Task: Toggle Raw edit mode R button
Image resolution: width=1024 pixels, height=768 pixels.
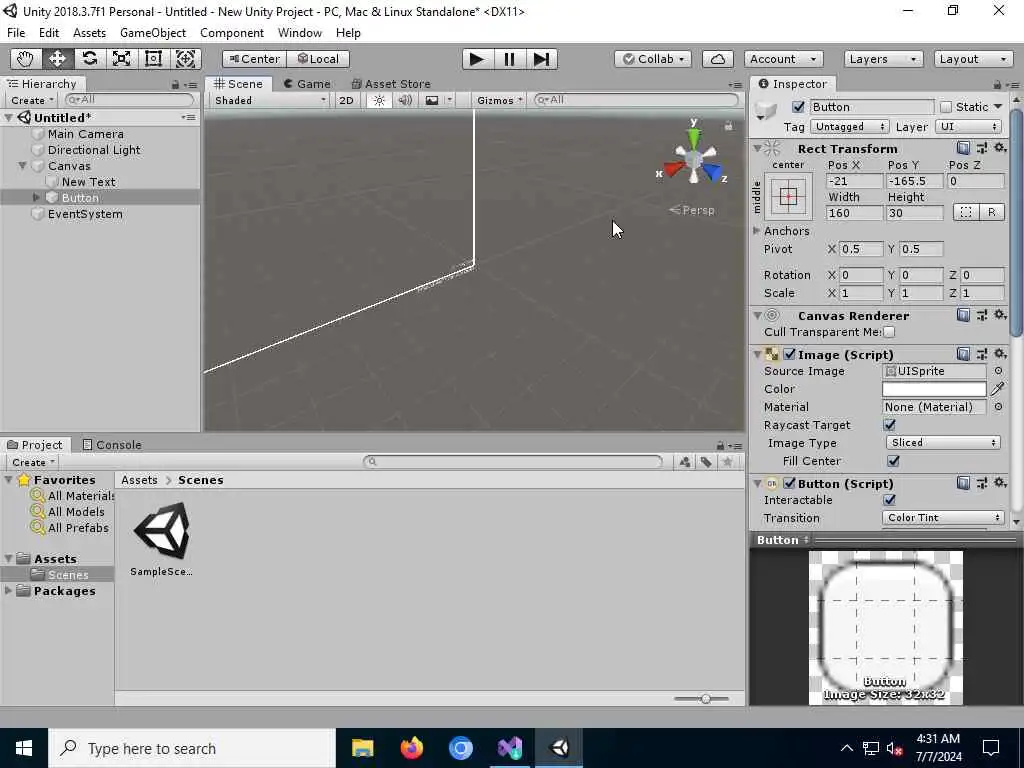Action: coord(991,212)
